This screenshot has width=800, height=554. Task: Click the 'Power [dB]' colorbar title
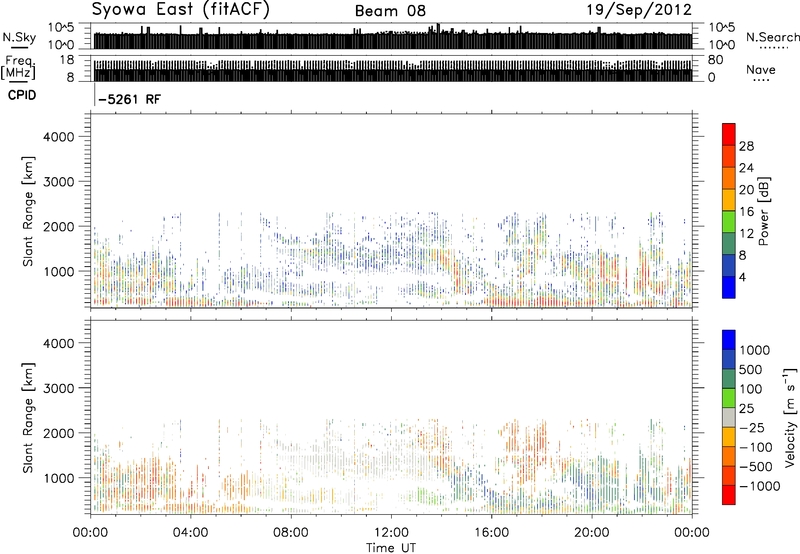763,211
